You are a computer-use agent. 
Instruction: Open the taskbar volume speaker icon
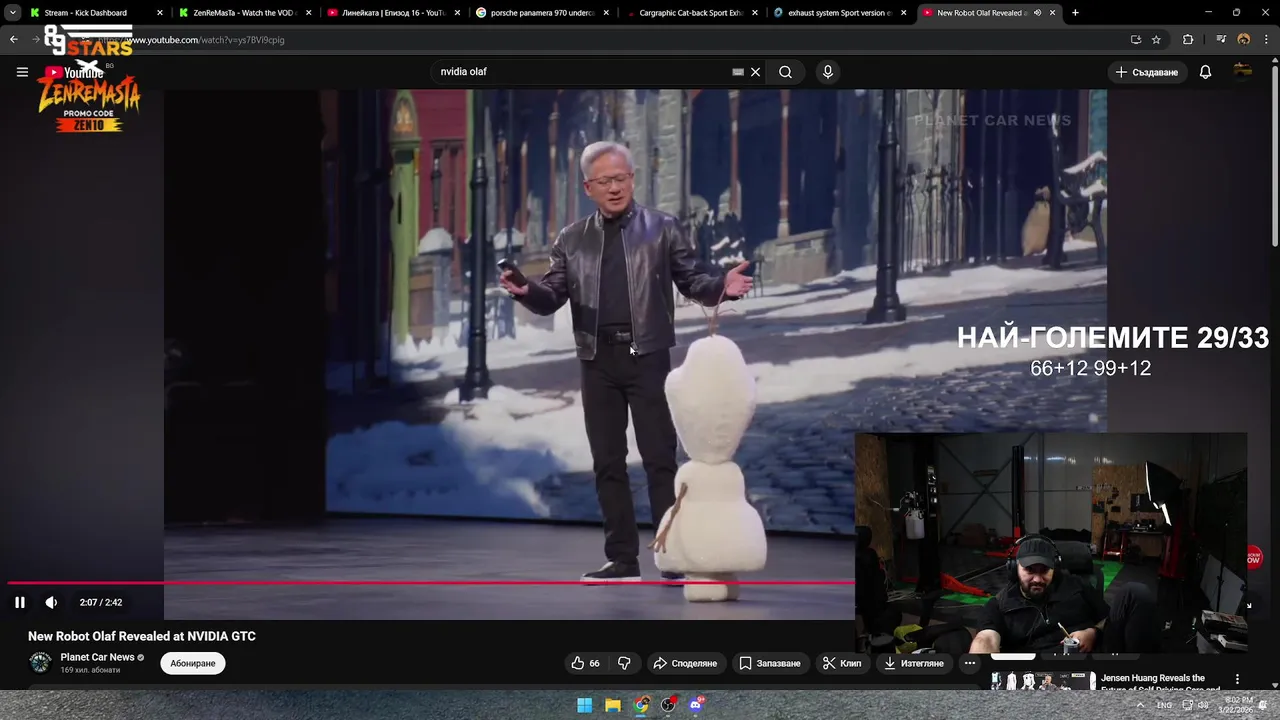pyautogui.click(x=1203, y=705)
